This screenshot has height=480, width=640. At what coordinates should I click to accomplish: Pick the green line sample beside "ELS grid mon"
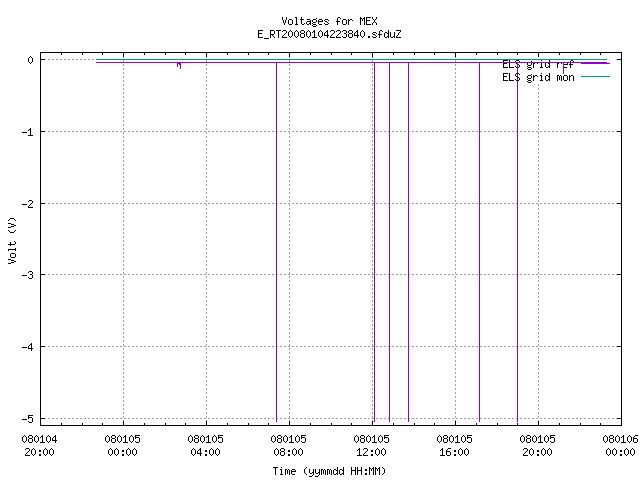[595, 76]
